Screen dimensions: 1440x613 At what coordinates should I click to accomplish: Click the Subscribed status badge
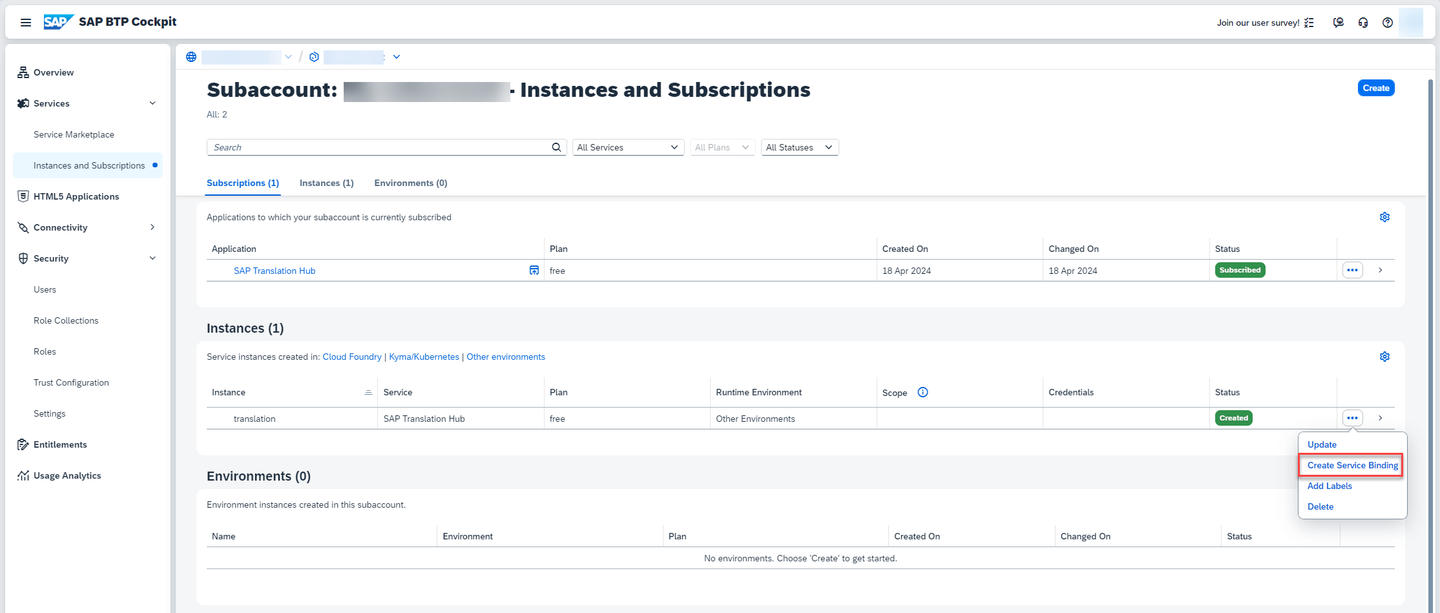[x=1240, y=270]
